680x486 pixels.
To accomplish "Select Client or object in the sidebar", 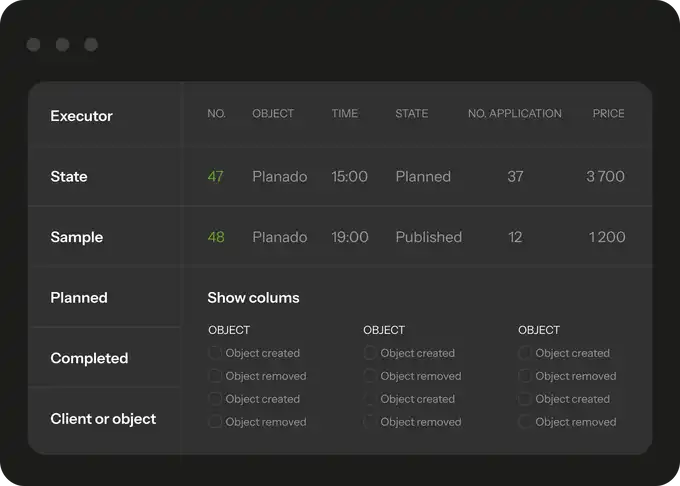I will 103,419.
